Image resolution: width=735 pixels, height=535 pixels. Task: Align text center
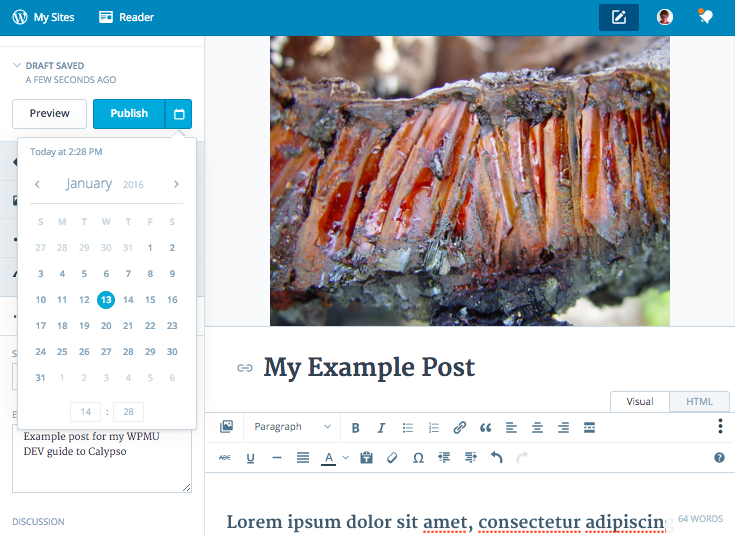[x=537, y=428]
